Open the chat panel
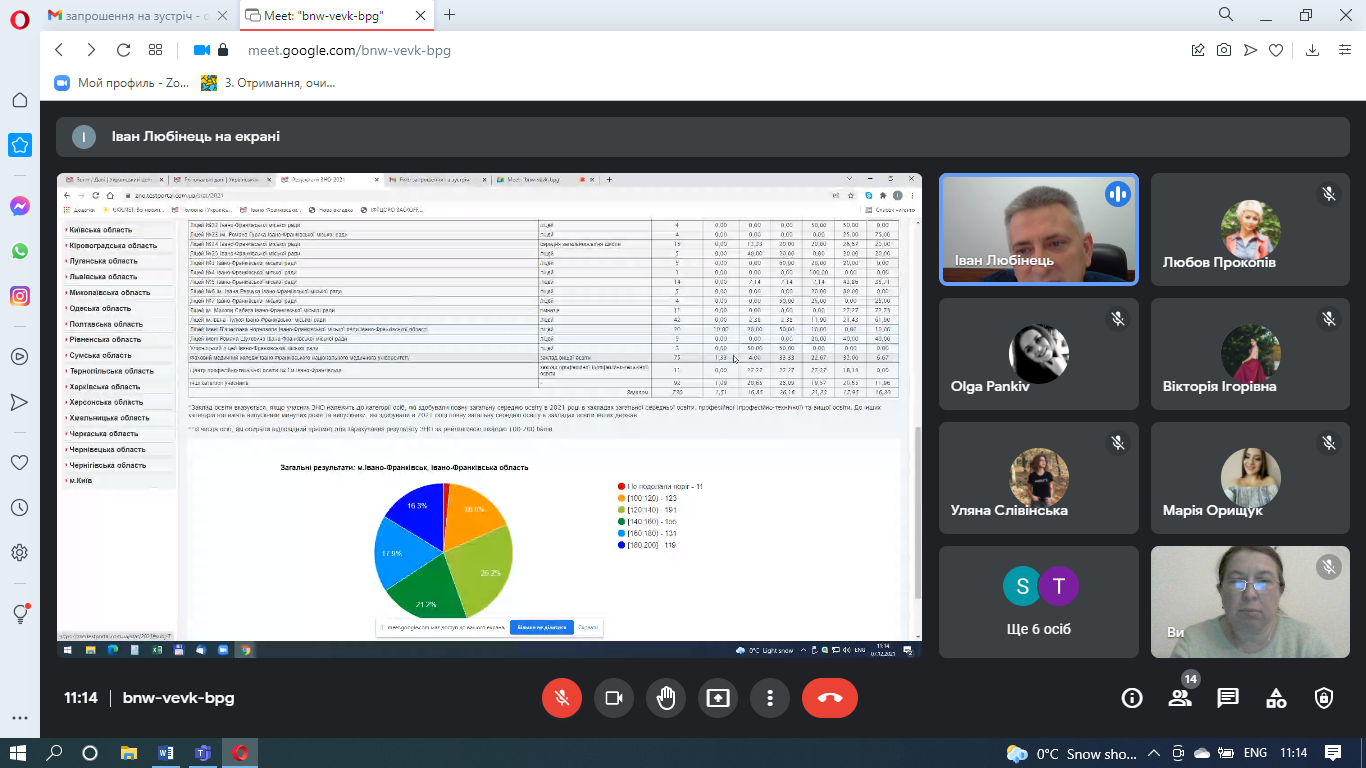This screenshot has width=1366, height=768. (x=1228, y=698)
